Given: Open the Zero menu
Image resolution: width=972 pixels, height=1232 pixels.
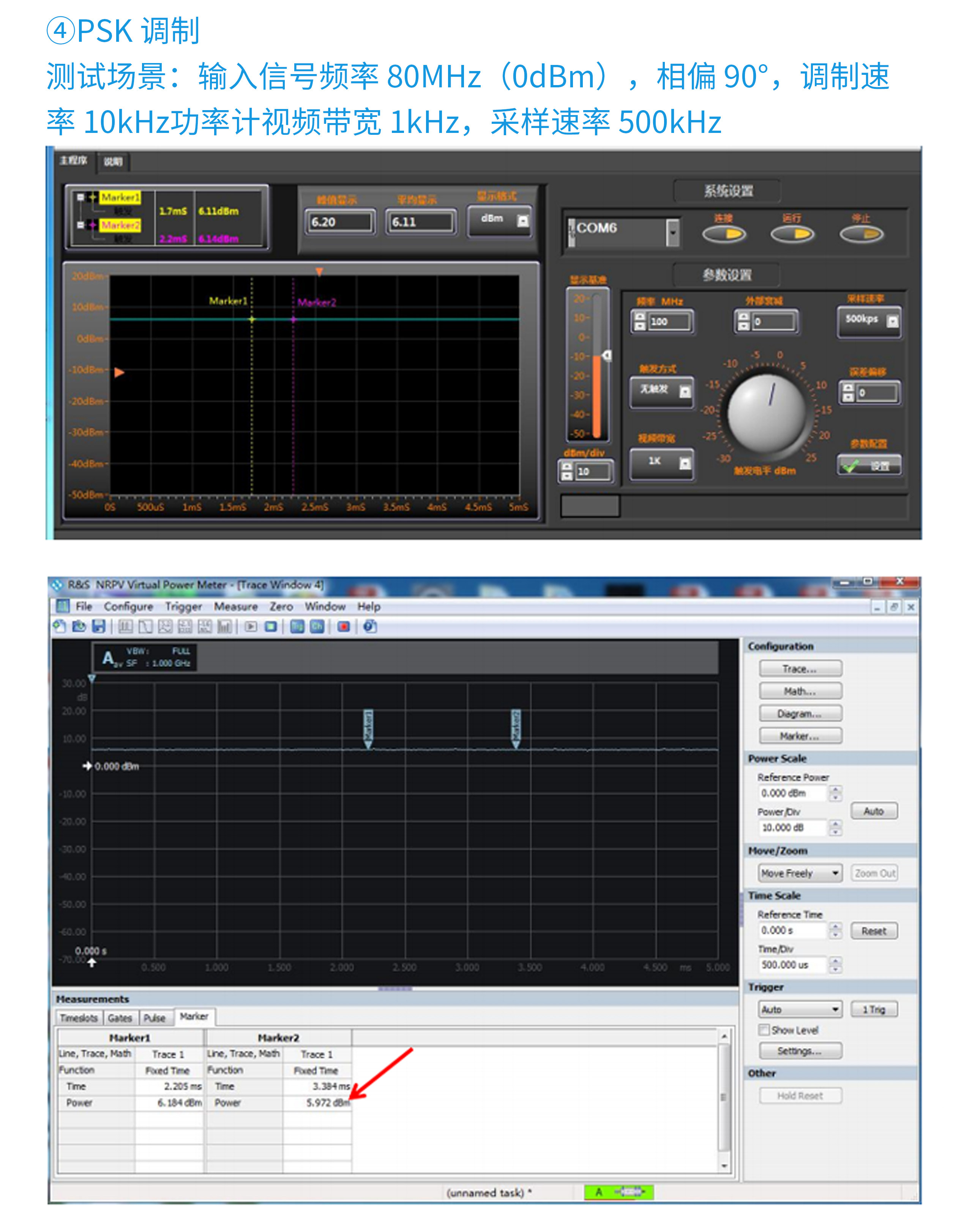Looking at the screenshot, I should [281, 607].
